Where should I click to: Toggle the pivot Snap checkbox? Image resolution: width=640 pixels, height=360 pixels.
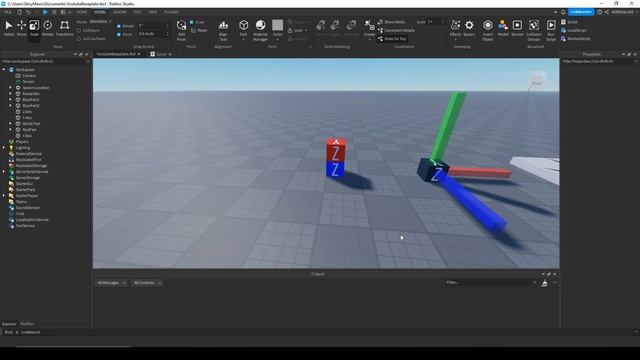[x=192, y=22]
